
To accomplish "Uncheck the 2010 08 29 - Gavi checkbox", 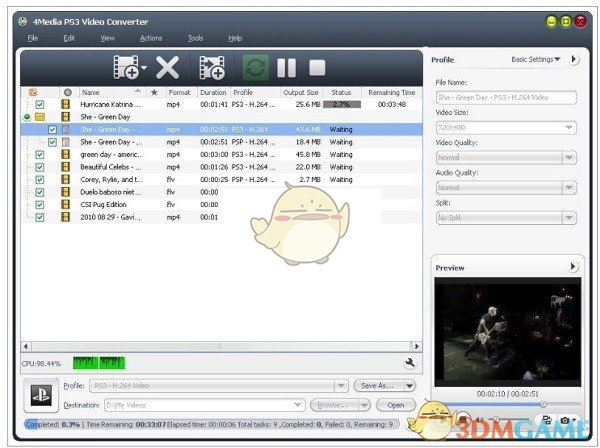I will (x=40, y=217).
